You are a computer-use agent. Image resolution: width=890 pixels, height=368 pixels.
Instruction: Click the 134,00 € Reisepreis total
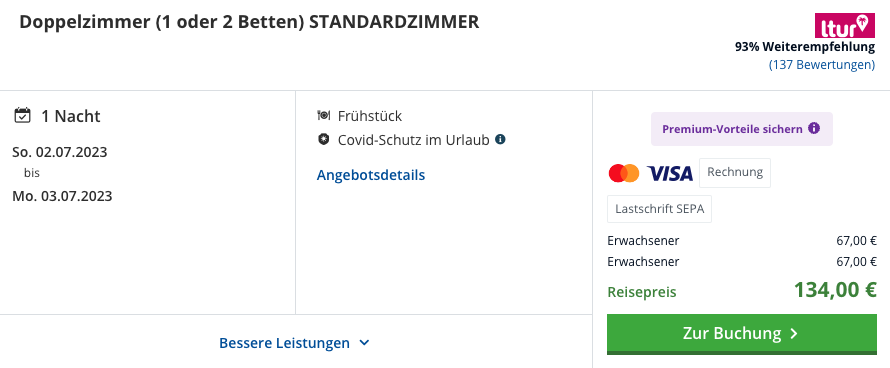[x=835, y=290]
